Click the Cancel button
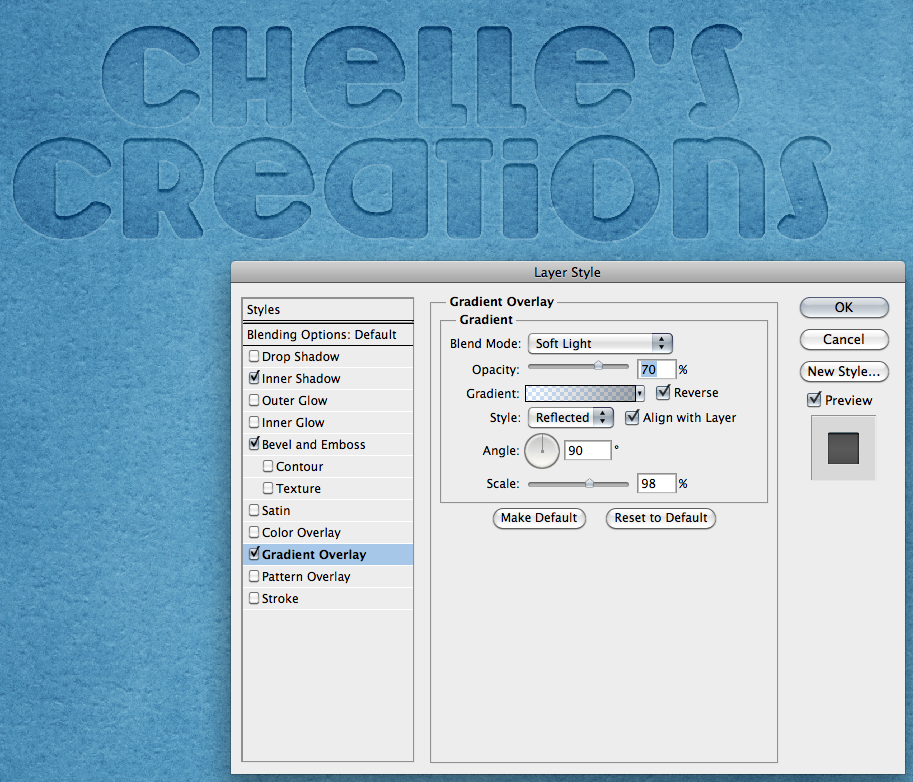The height and width of the screenshot is (782, 913). (844, 339)
